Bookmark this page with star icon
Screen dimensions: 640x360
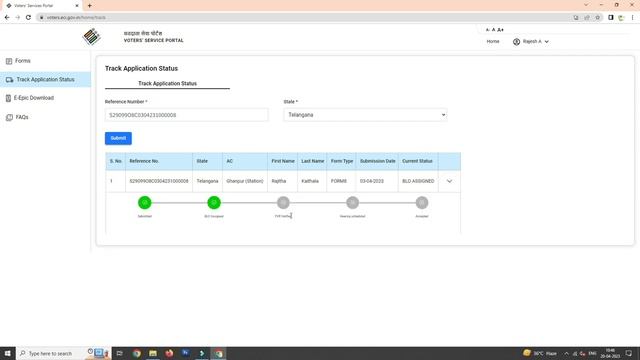(x=598, y=18)
